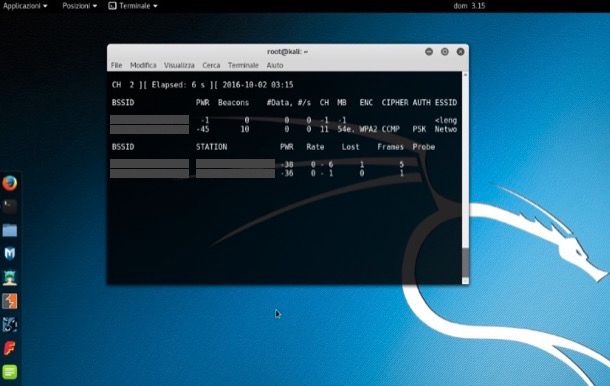
Task: Click the ENC column header
Action: click(x=366, y=103)
